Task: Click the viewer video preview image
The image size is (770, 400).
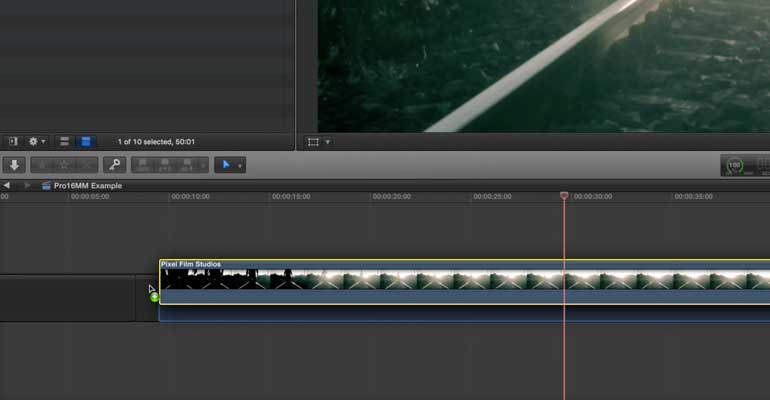Action: click(x=544, y=66)
